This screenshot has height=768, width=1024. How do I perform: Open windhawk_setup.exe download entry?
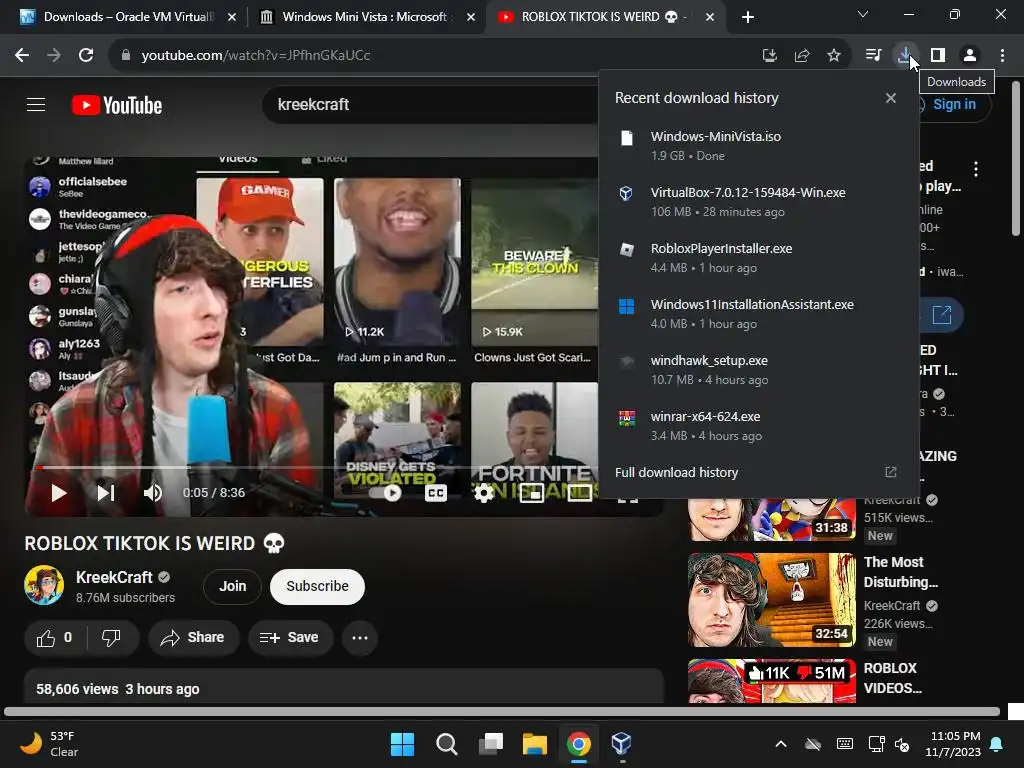(x=759, y=370)
